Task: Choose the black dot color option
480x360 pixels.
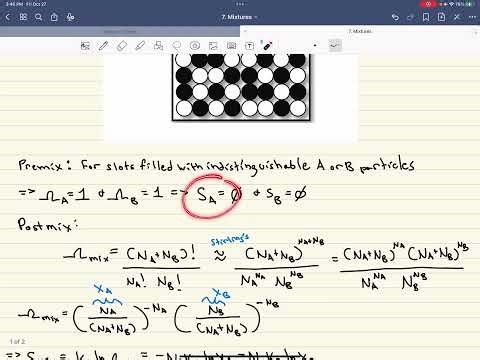Action: click(x=315, y=45)
